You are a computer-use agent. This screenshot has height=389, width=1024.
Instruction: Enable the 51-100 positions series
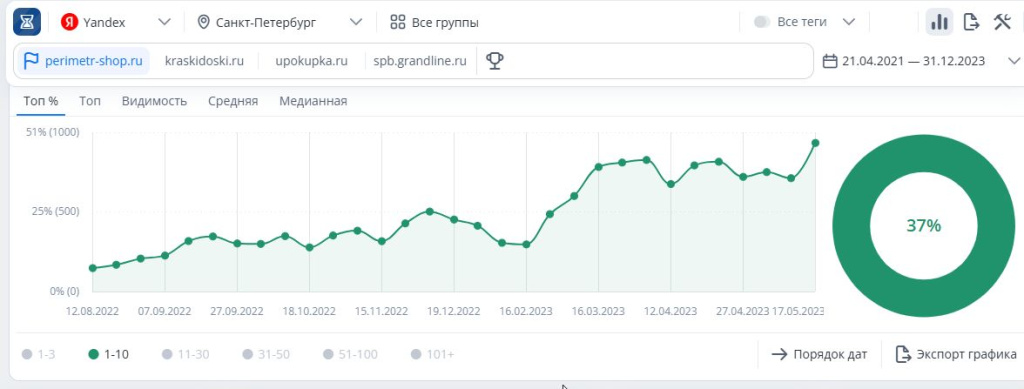(x=350, y=354)
